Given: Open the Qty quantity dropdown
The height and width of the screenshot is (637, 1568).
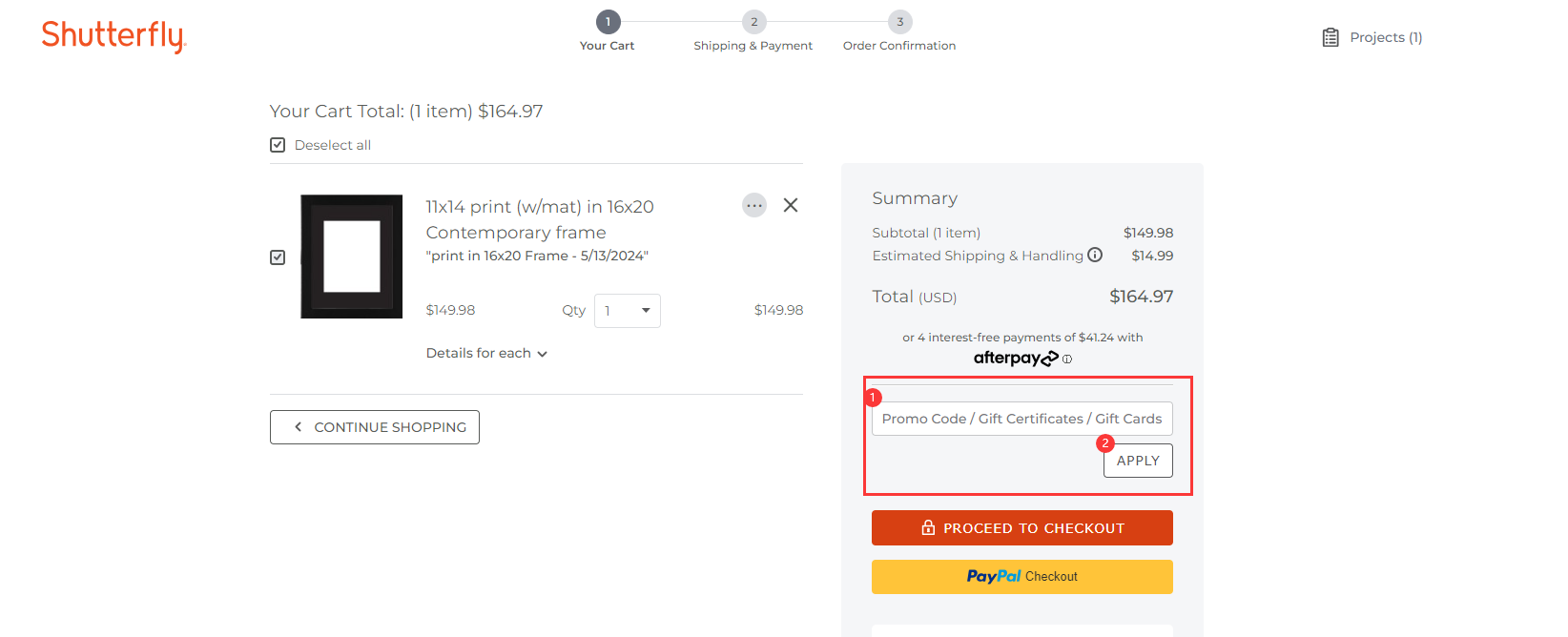Looking at the screenshot, I should point(628,311).
